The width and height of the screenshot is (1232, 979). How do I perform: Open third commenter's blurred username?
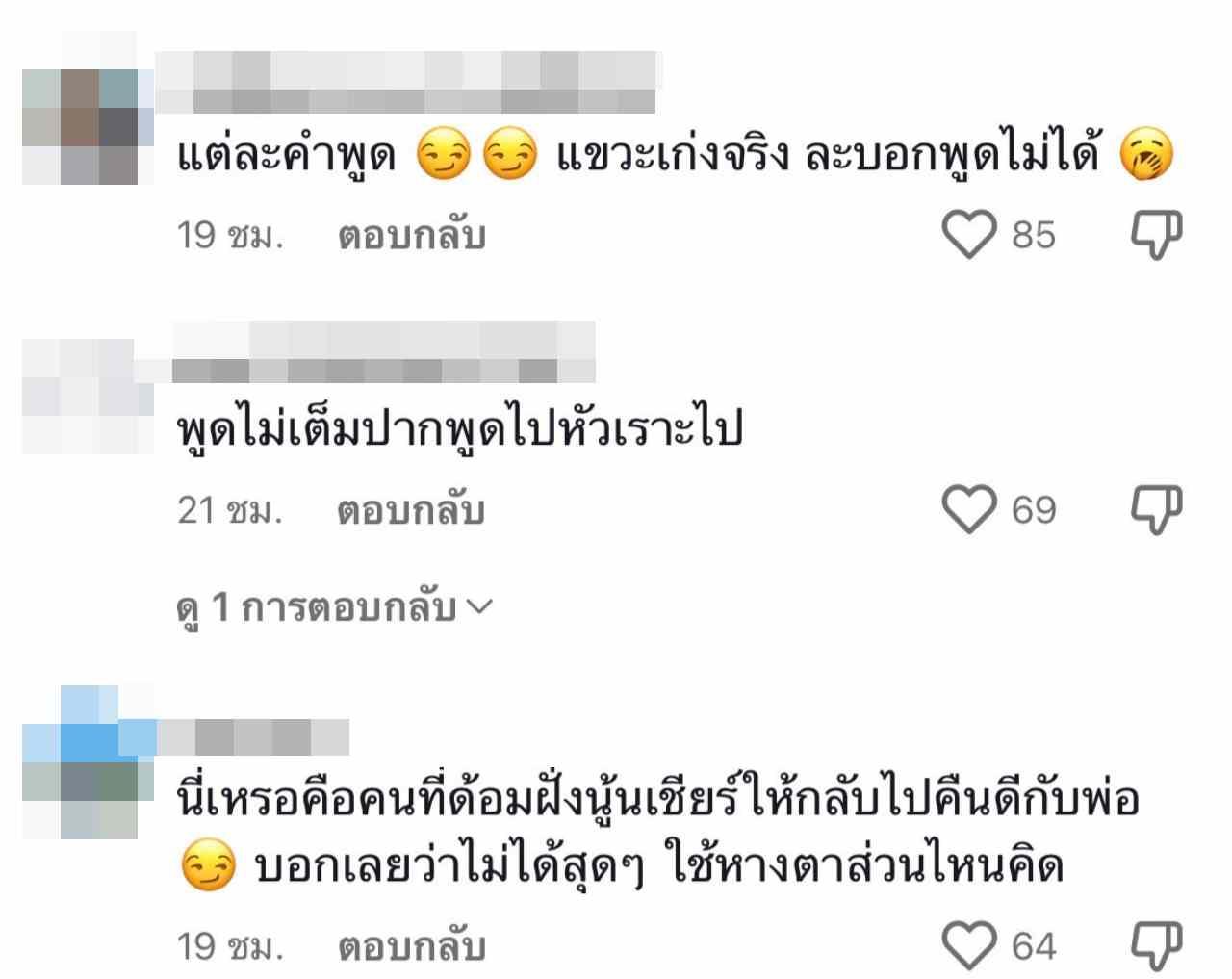(252, 736)
